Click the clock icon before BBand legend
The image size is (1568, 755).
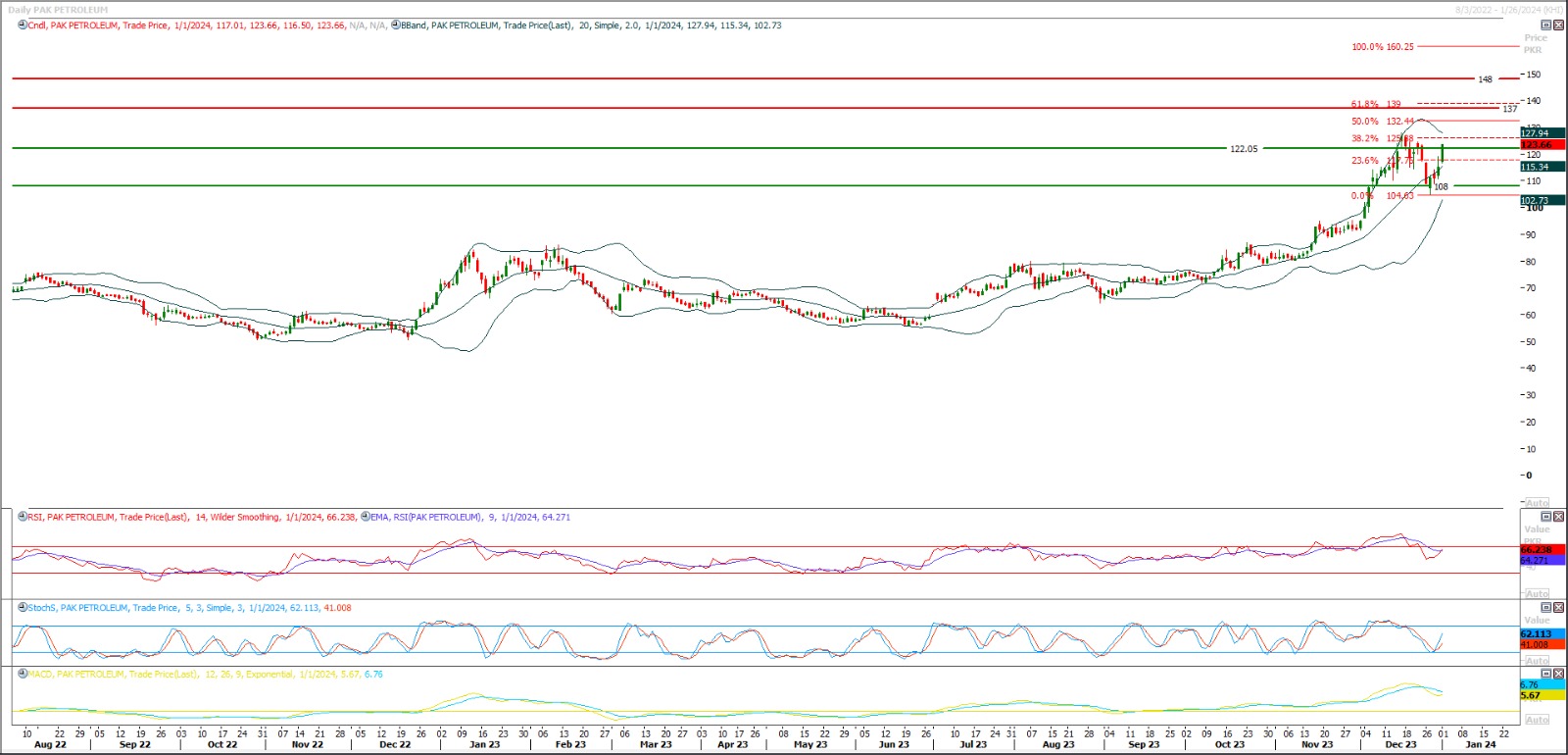pos(396,25)
